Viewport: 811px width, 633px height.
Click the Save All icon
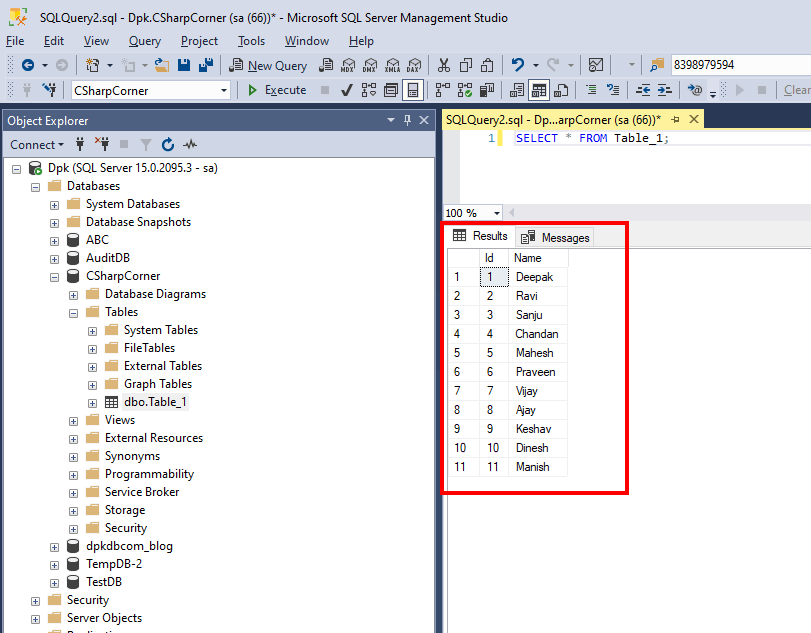coord(206,65)
